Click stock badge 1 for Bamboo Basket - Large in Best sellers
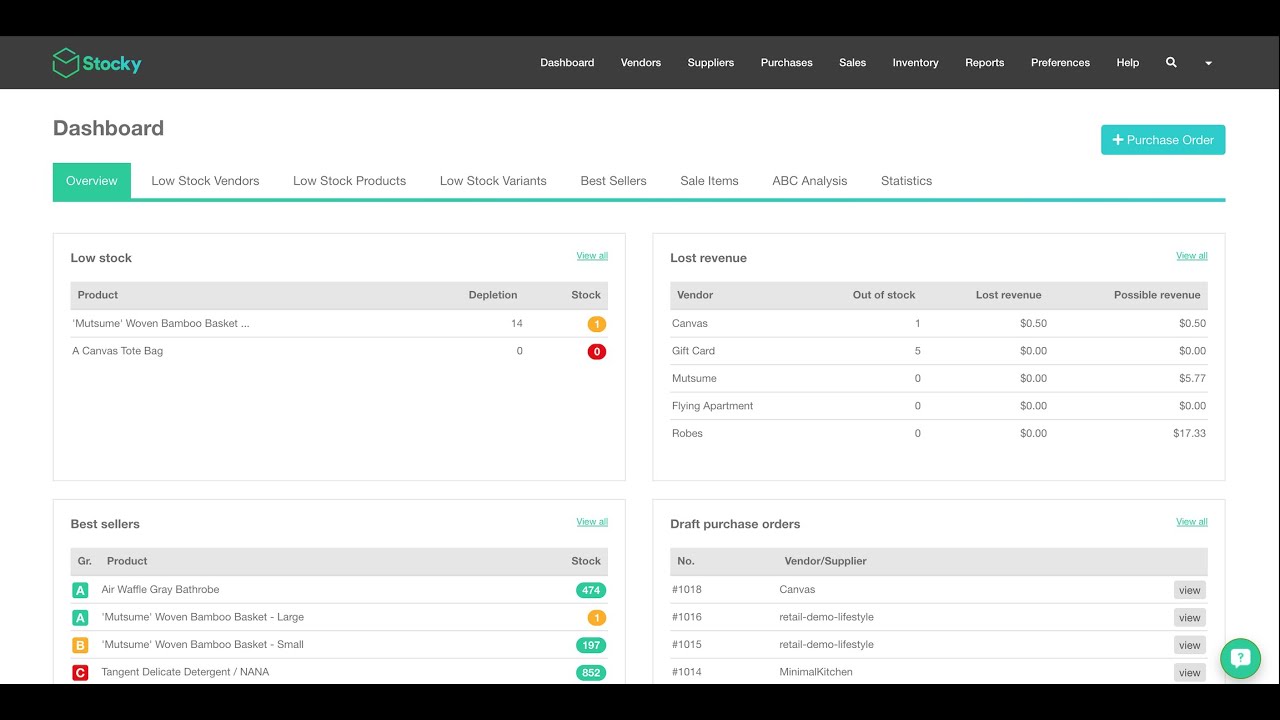1280x720 pixels. coord(596,618)
